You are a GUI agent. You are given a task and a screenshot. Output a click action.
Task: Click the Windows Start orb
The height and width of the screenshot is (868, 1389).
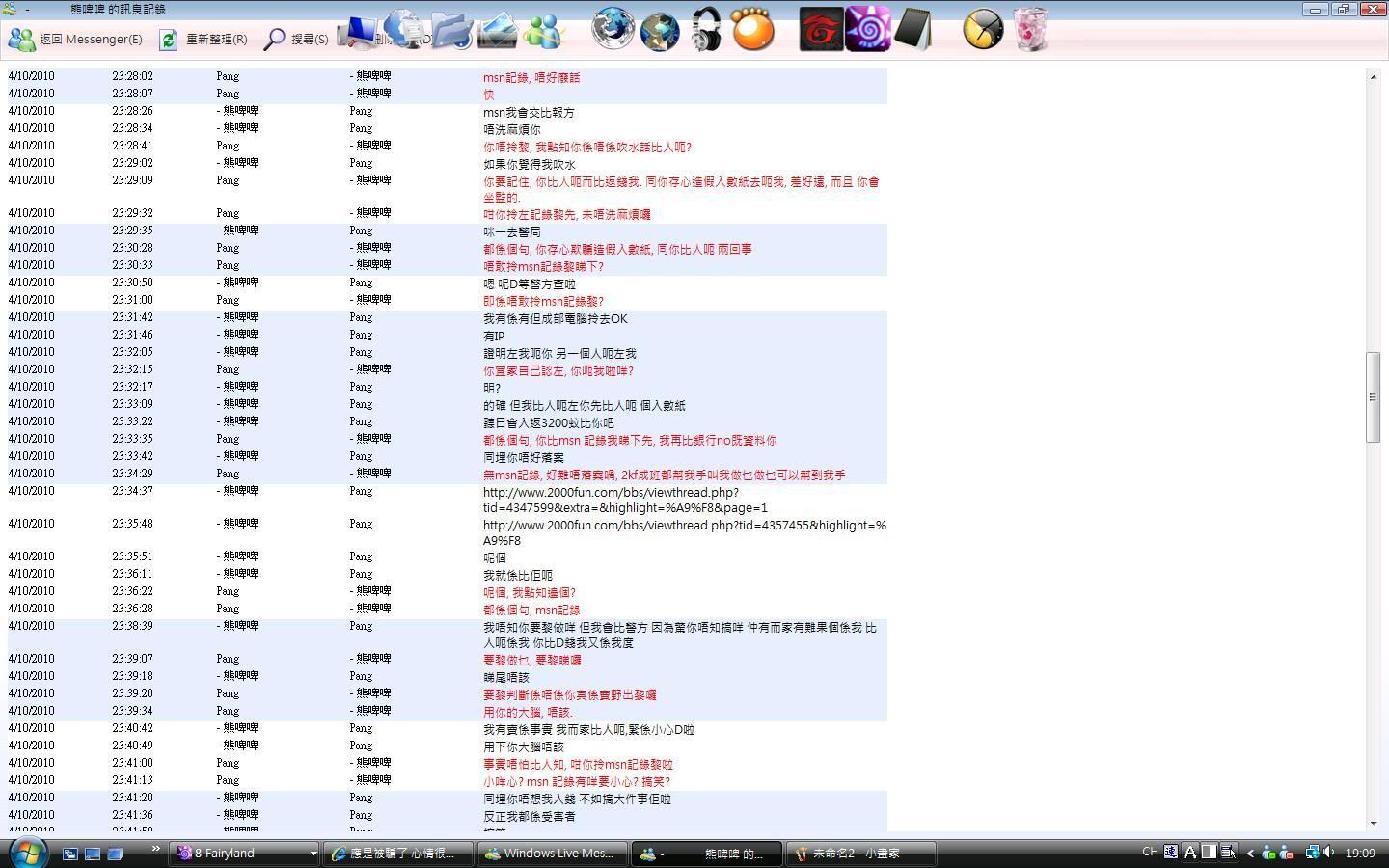coord(28,852)
